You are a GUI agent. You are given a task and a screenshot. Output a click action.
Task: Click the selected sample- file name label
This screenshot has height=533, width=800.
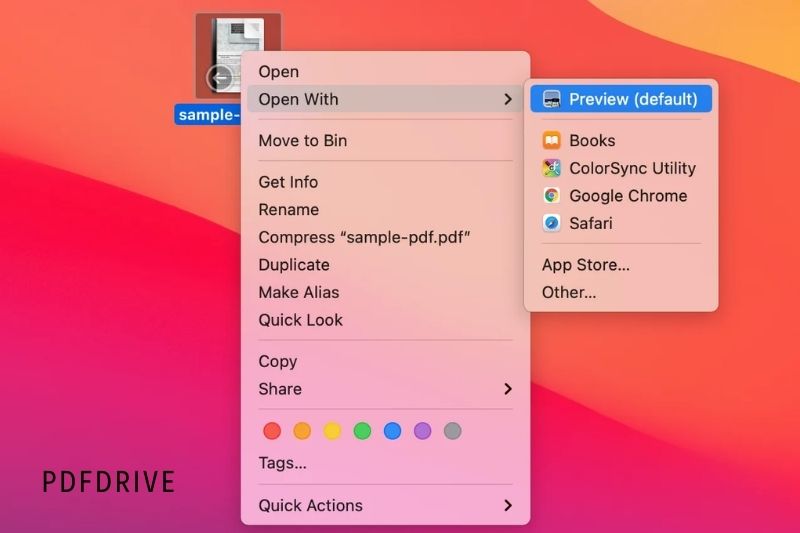coord(208,115)
